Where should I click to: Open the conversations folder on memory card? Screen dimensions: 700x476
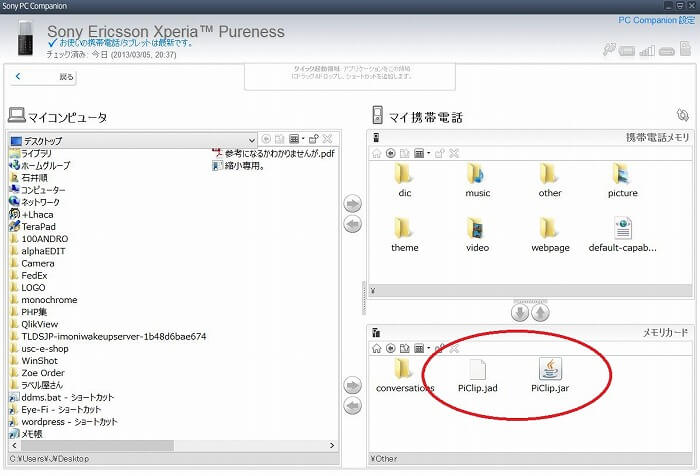coord(405,374)
